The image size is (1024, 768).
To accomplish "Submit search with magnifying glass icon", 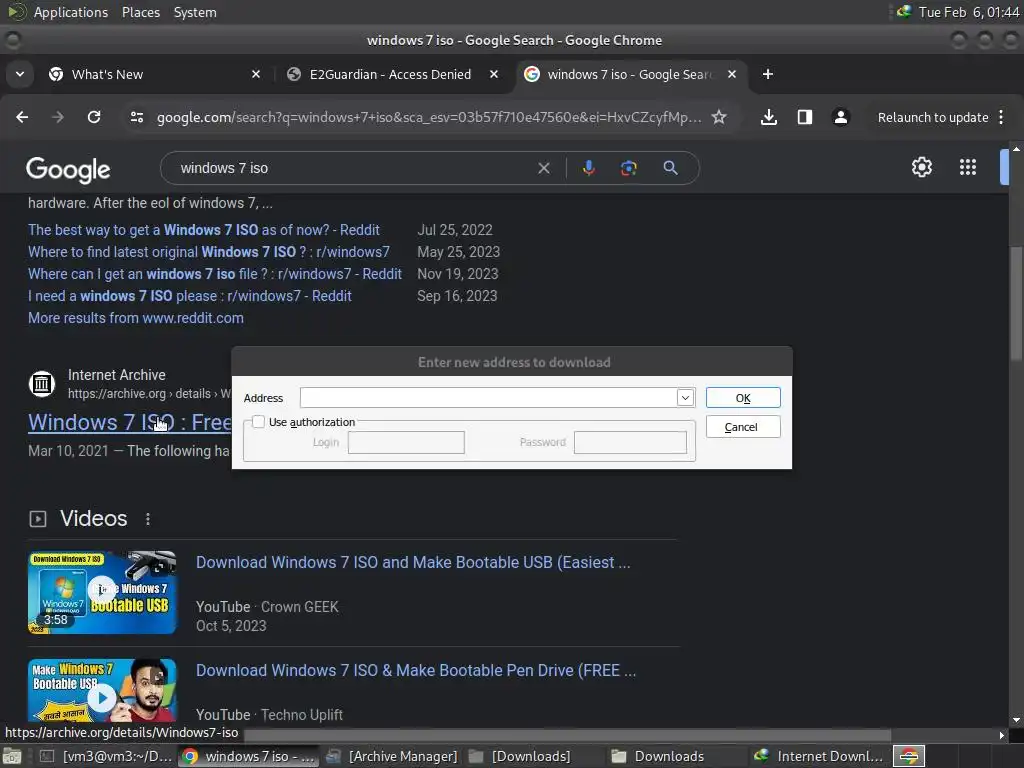I will 670,168.
